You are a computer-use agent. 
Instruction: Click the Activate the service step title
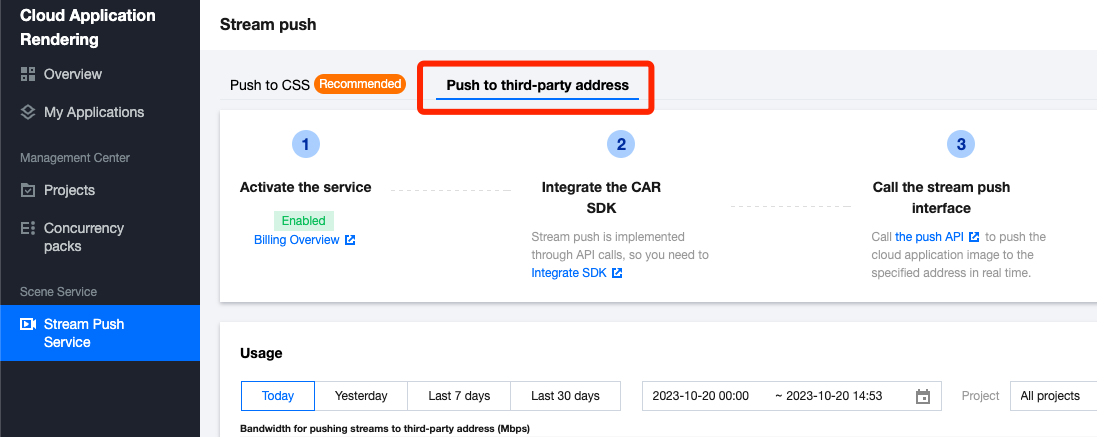click(x=306, y=187)
